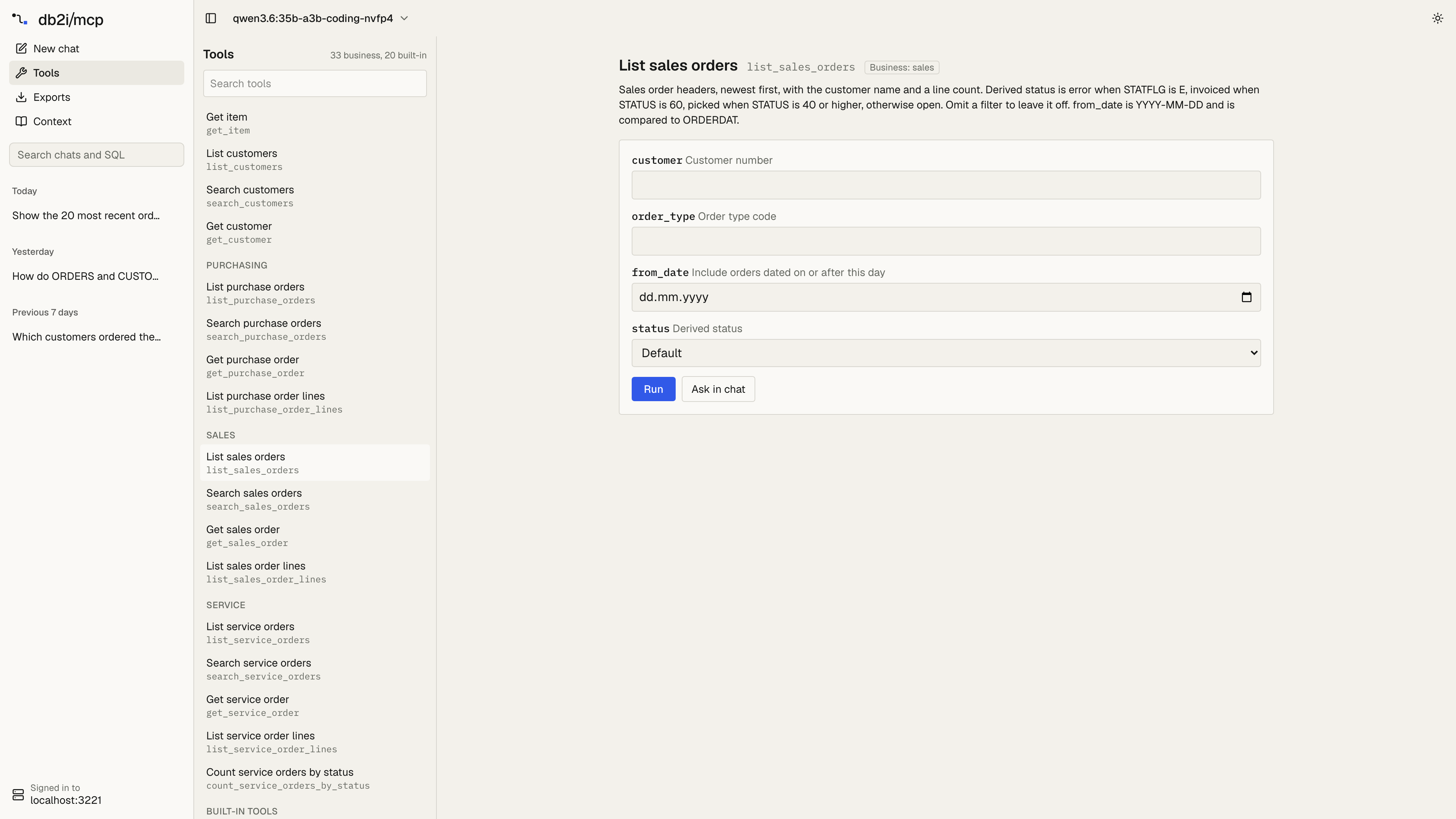
Task: Select the List sales order lines tool
Action: tap(315, 572)
